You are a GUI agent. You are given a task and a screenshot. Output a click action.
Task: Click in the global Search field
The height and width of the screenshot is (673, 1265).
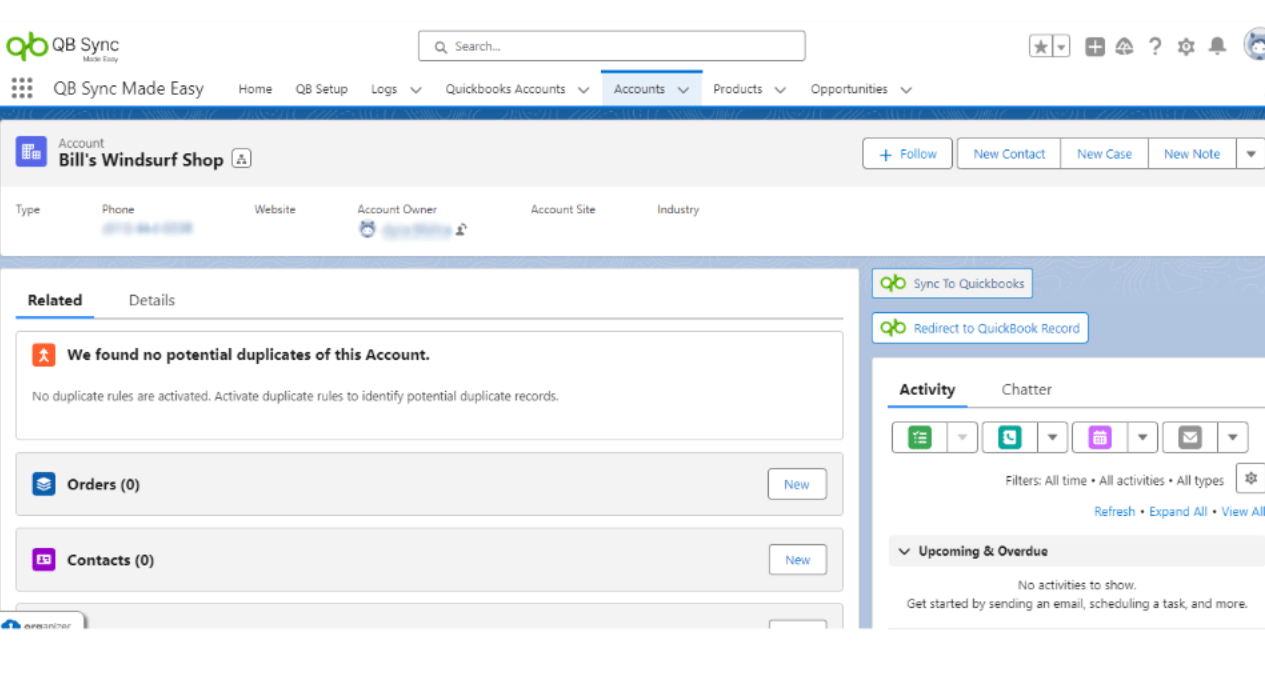[x=611, y=46]
